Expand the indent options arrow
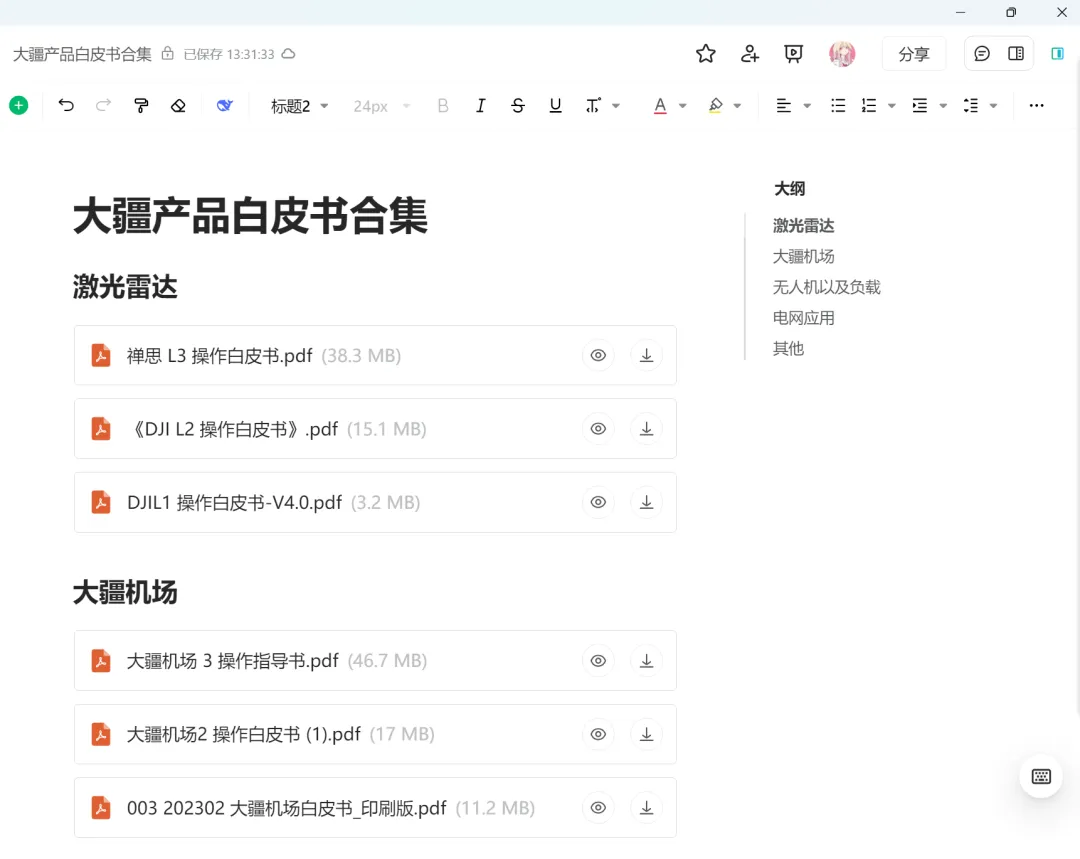The image size is (1080, 859). pos(943,106)
